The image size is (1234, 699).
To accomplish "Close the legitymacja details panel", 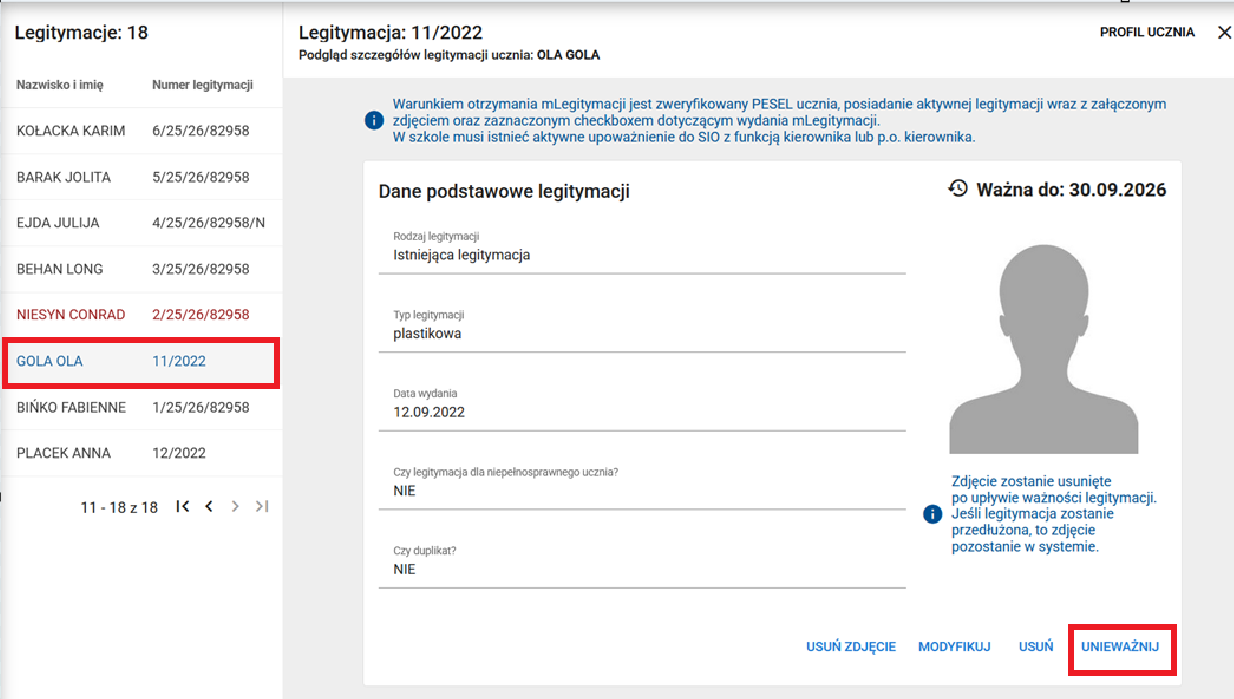I will (x=1225, y=31).
